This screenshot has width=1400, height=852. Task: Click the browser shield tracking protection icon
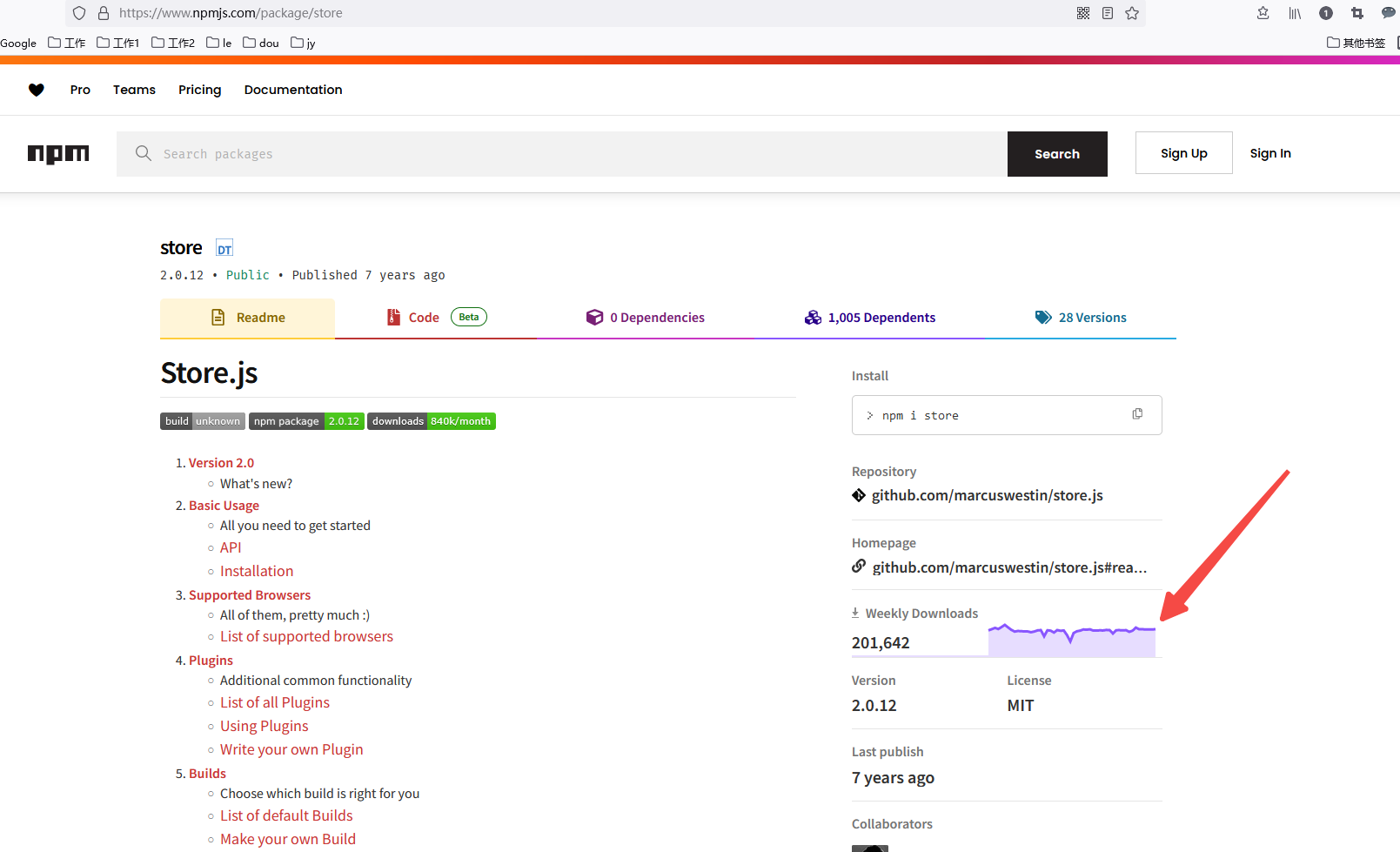click(79, 13)
